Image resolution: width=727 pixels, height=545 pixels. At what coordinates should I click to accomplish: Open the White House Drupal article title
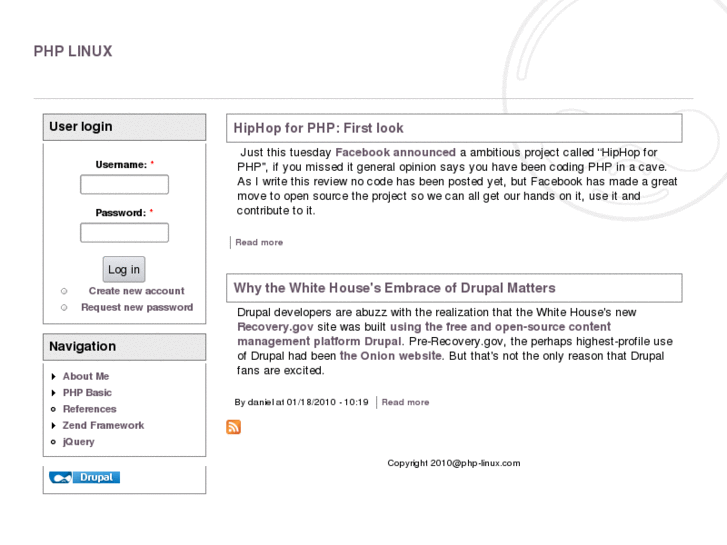(394, 288)
